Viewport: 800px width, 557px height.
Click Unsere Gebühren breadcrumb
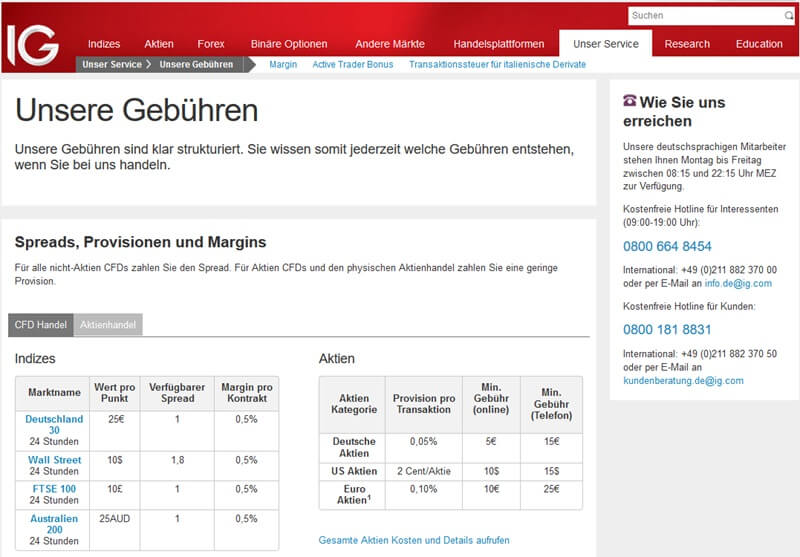196,64
